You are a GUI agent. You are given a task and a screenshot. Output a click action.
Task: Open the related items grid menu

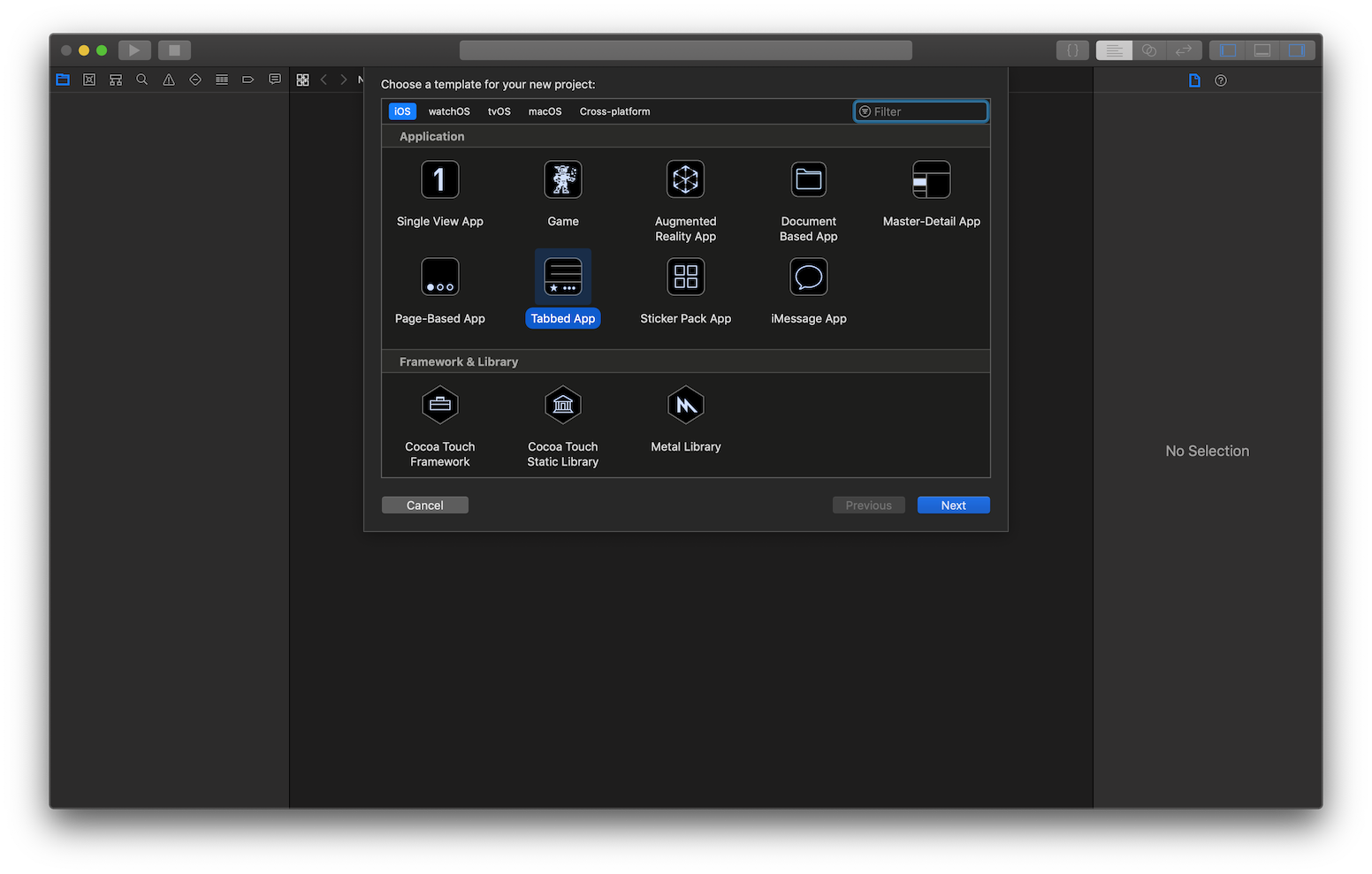point(303,80)
